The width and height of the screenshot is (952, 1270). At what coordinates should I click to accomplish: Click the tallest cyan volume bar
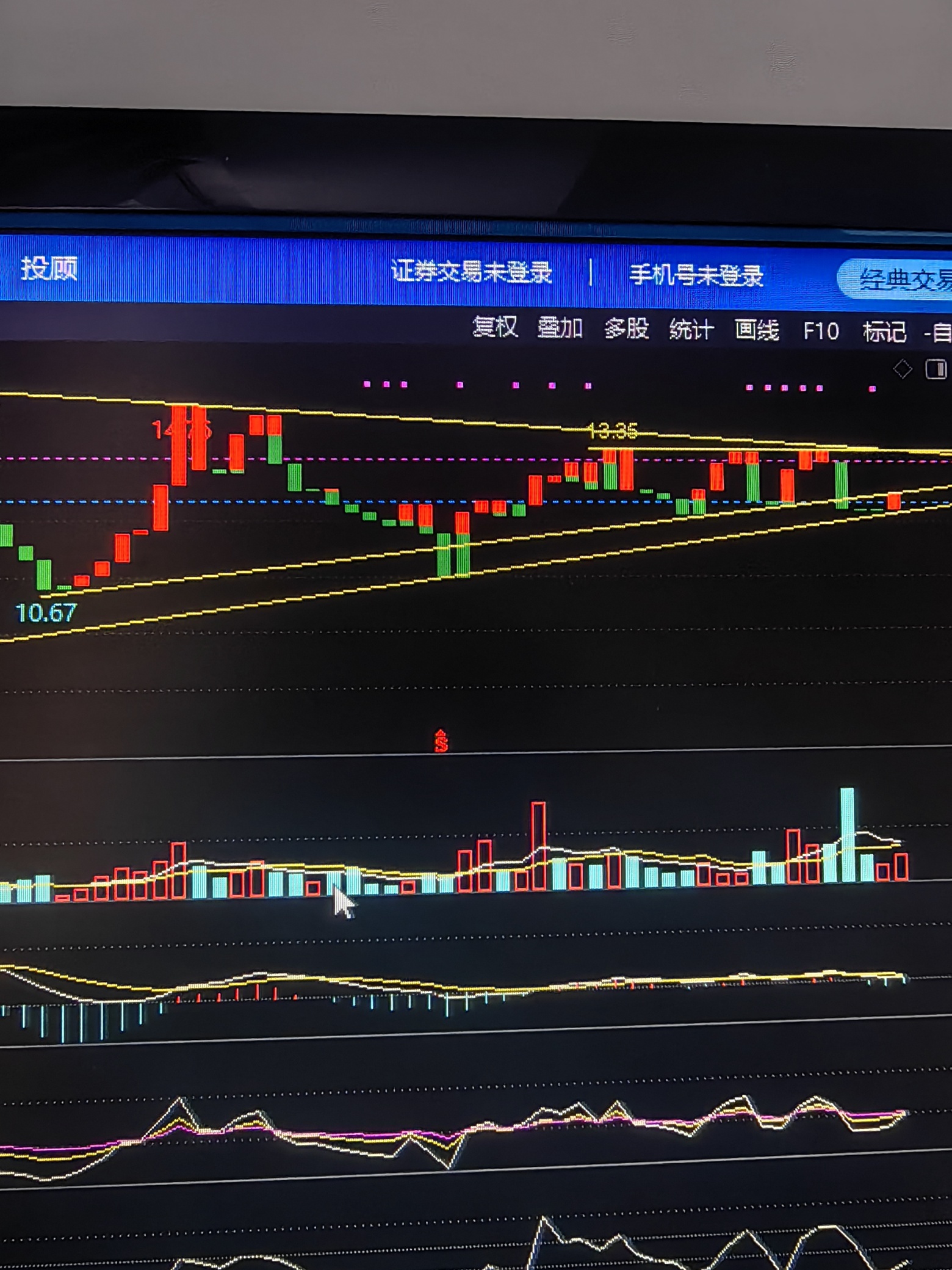(x=847, y=835)
